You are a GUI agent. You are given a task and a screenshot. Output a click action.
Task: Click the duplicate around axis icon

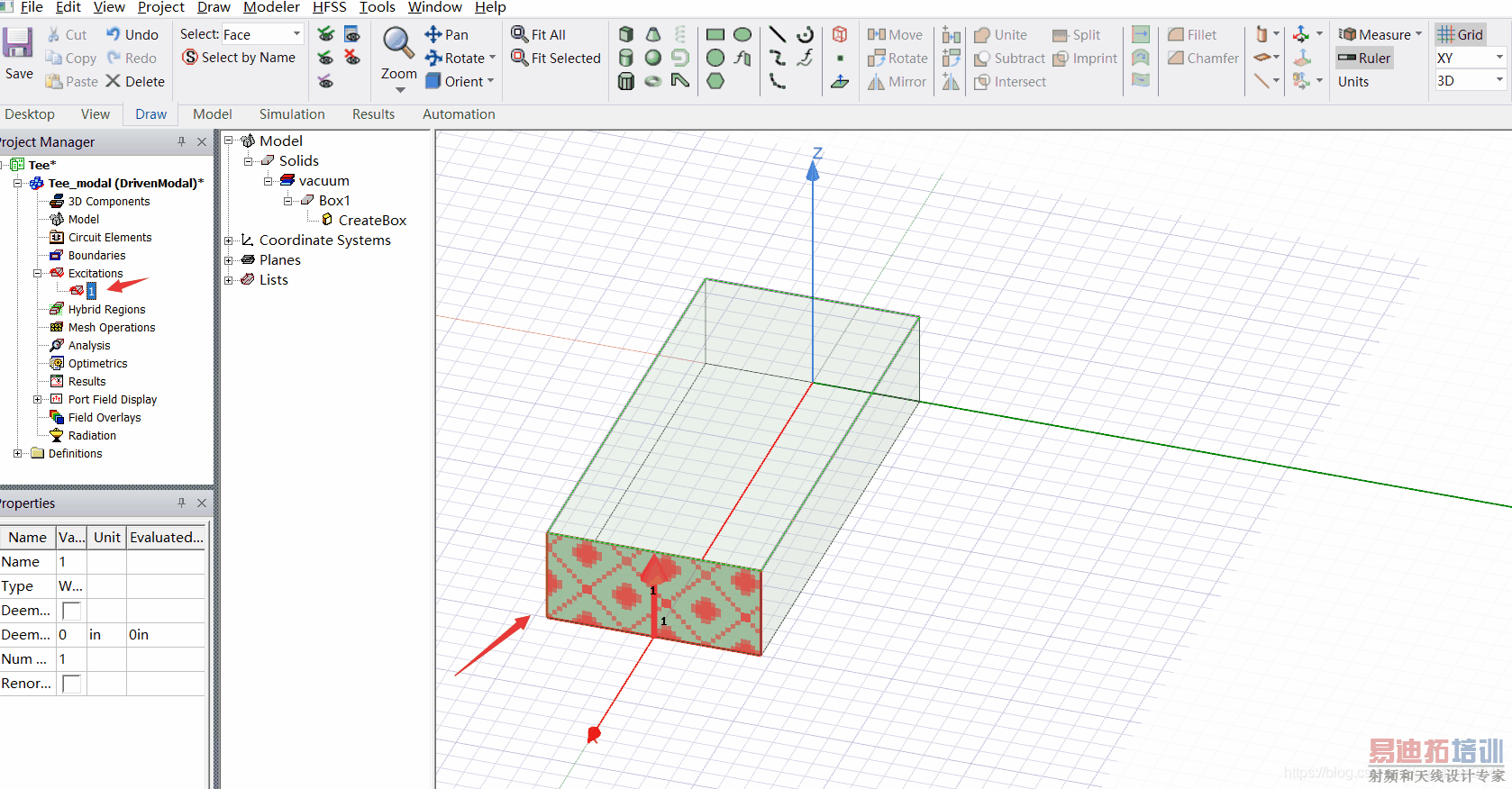(951, 58)
